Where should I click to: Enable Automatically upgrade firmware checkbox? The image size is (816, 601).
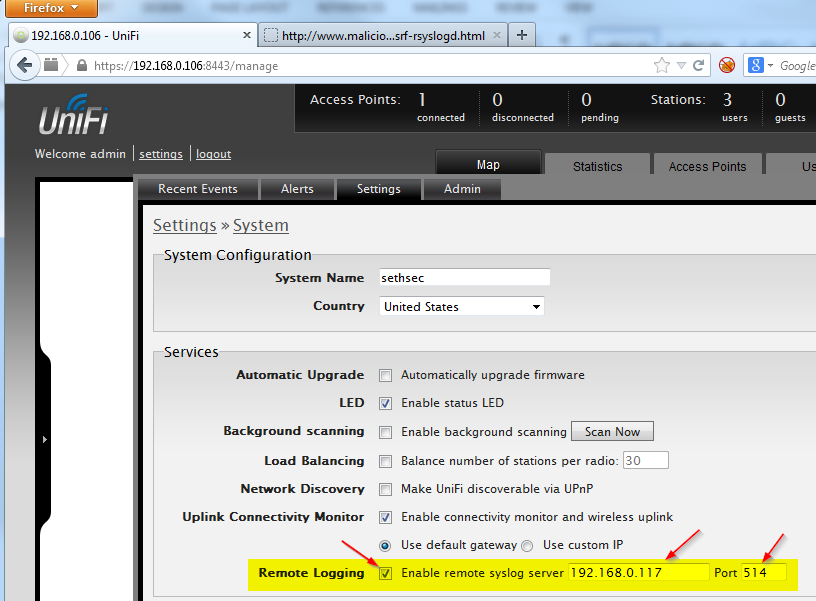(x=385, y=375)
